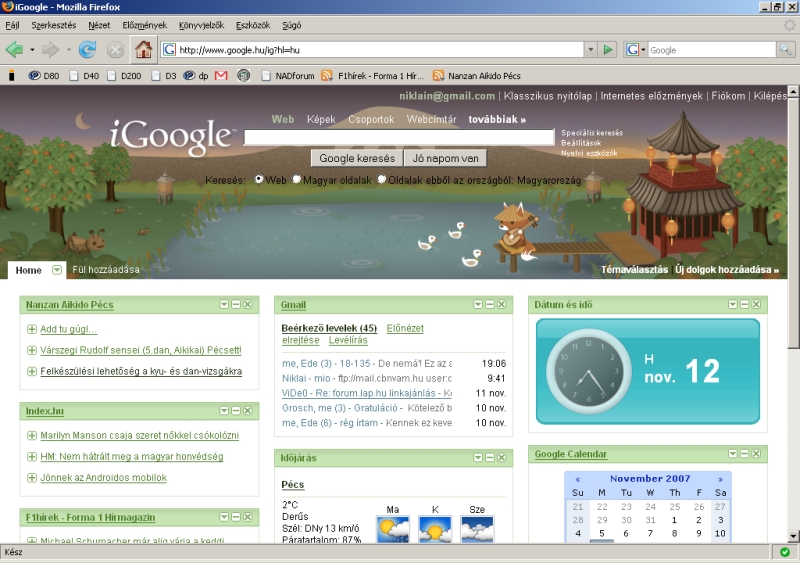Screen dimensions: 800x563
Task: Select the Magyar oldalak radio button
Action: [296, 179]
